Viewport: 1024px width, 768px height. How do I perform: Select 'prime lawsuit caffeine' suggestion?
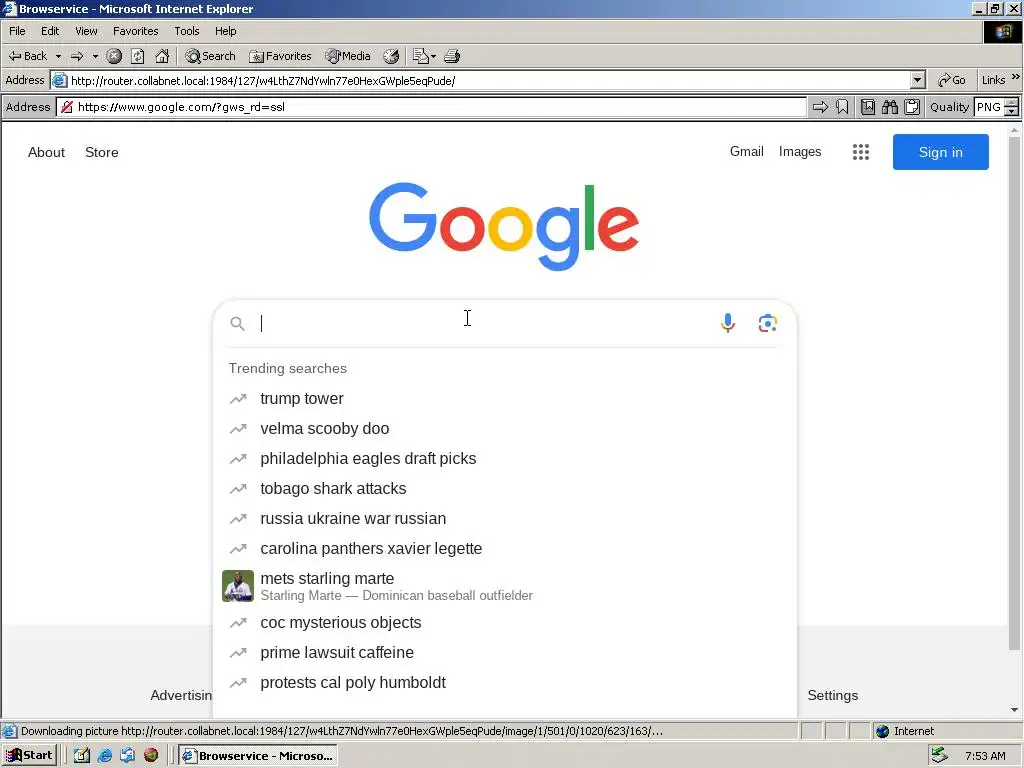[x=505, y=652]
